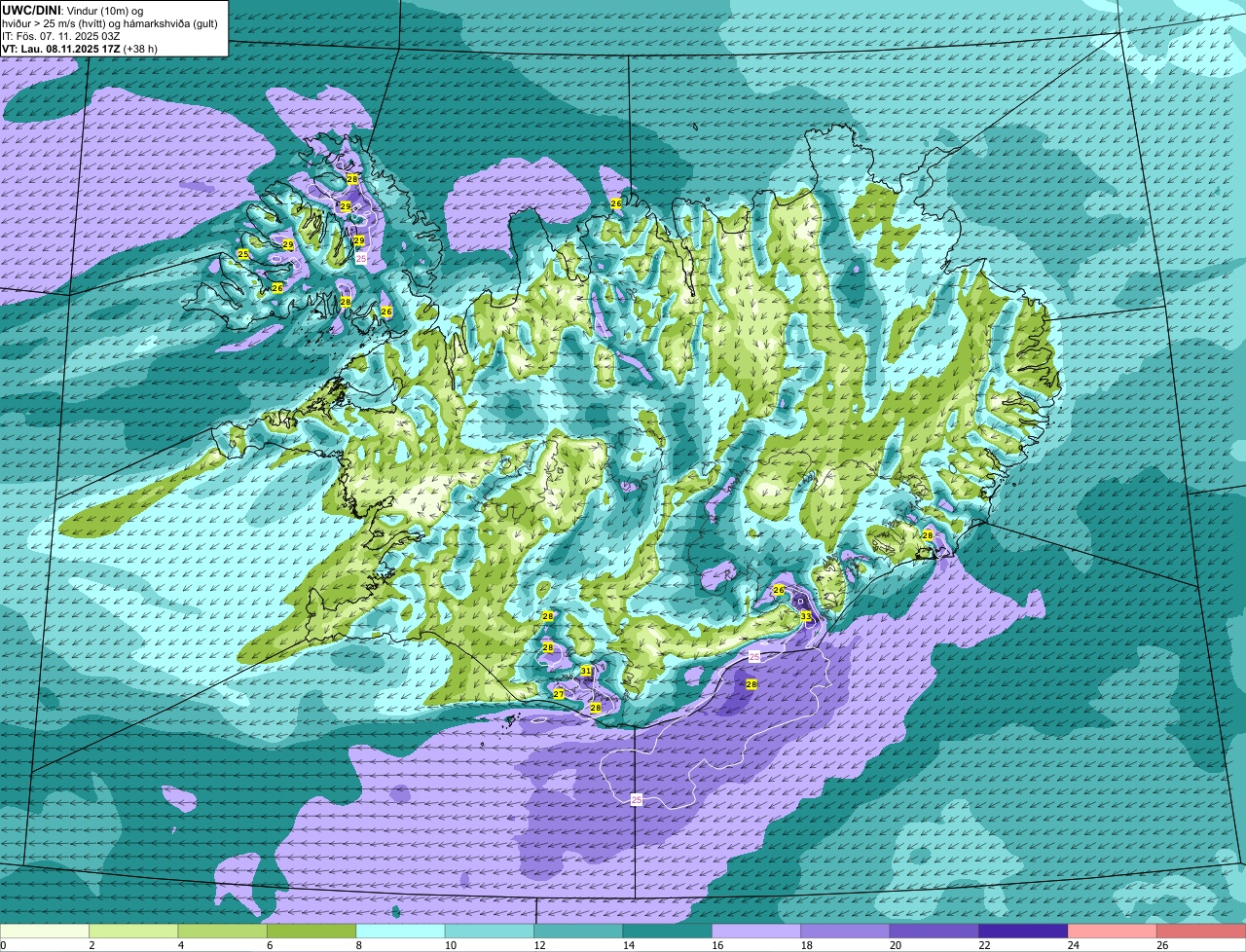Screen dimensions: 1246x952
Task: Select the yellow "25" gust label in Westfjords
Action: click(x=243, y=254)
